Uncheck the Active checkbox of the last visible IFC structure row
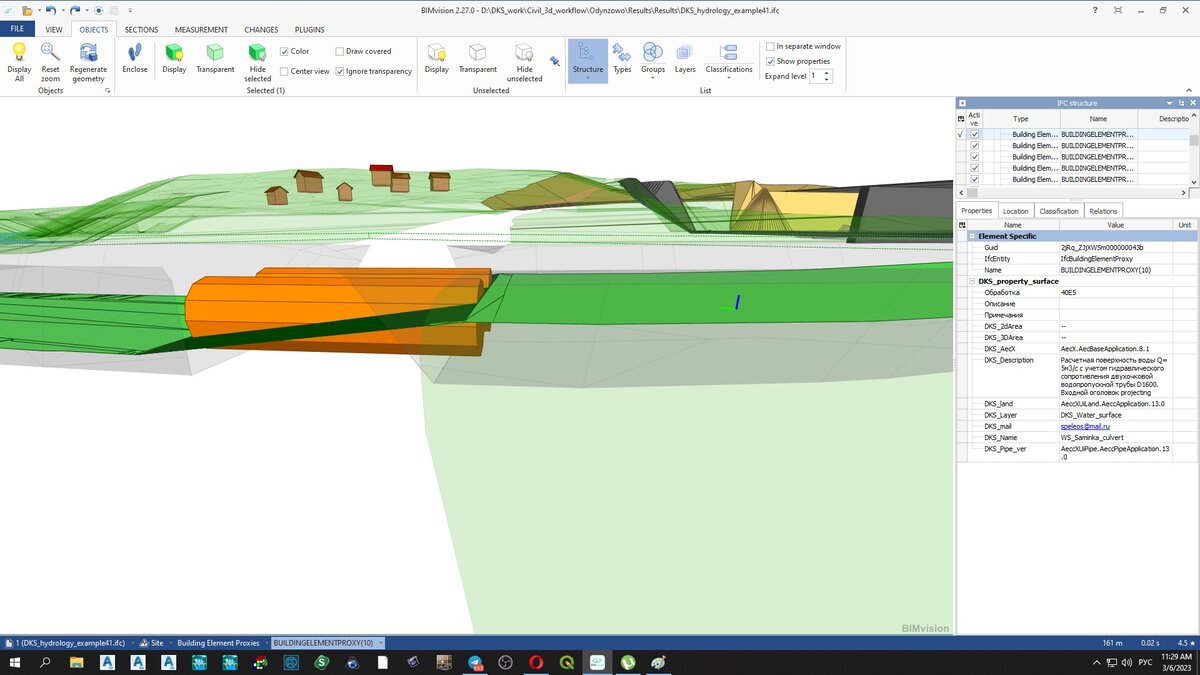This screenshot has height=675, width=1200. pyautogui.click(x=975, y=179)
